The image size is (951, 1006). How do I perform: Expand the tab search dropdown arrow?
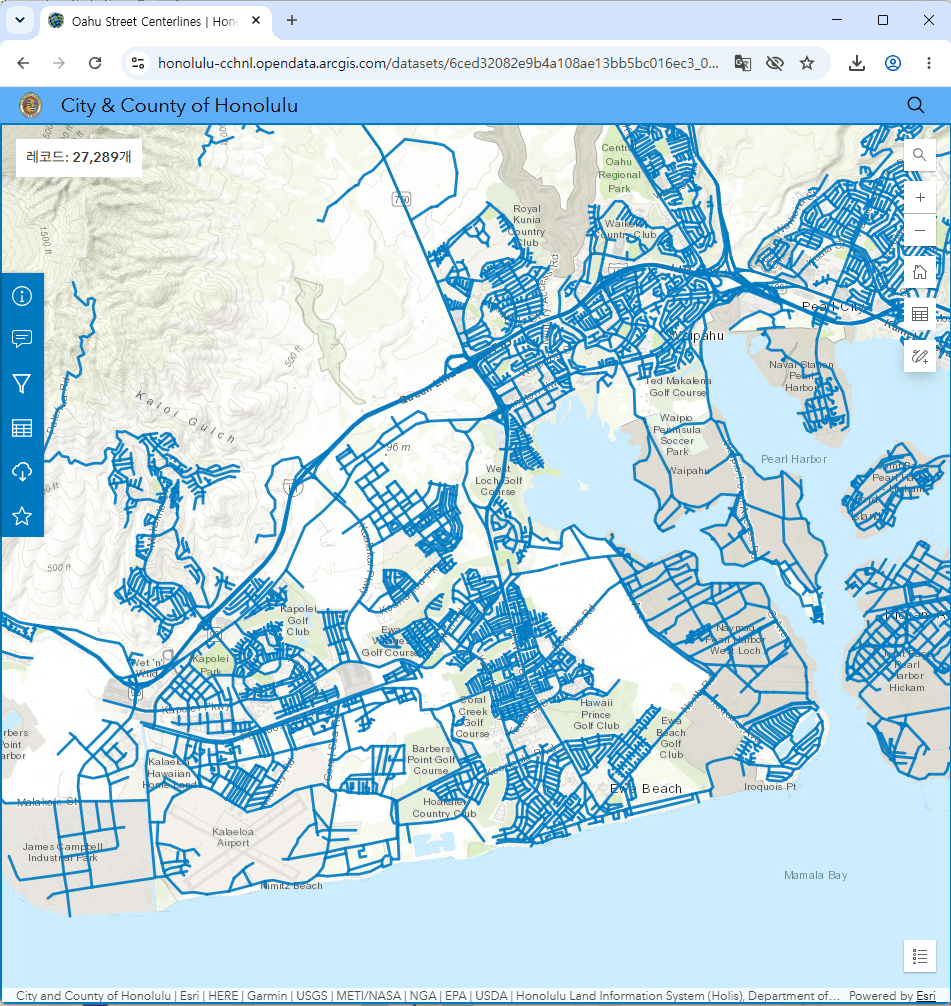[x=20, y=20]
